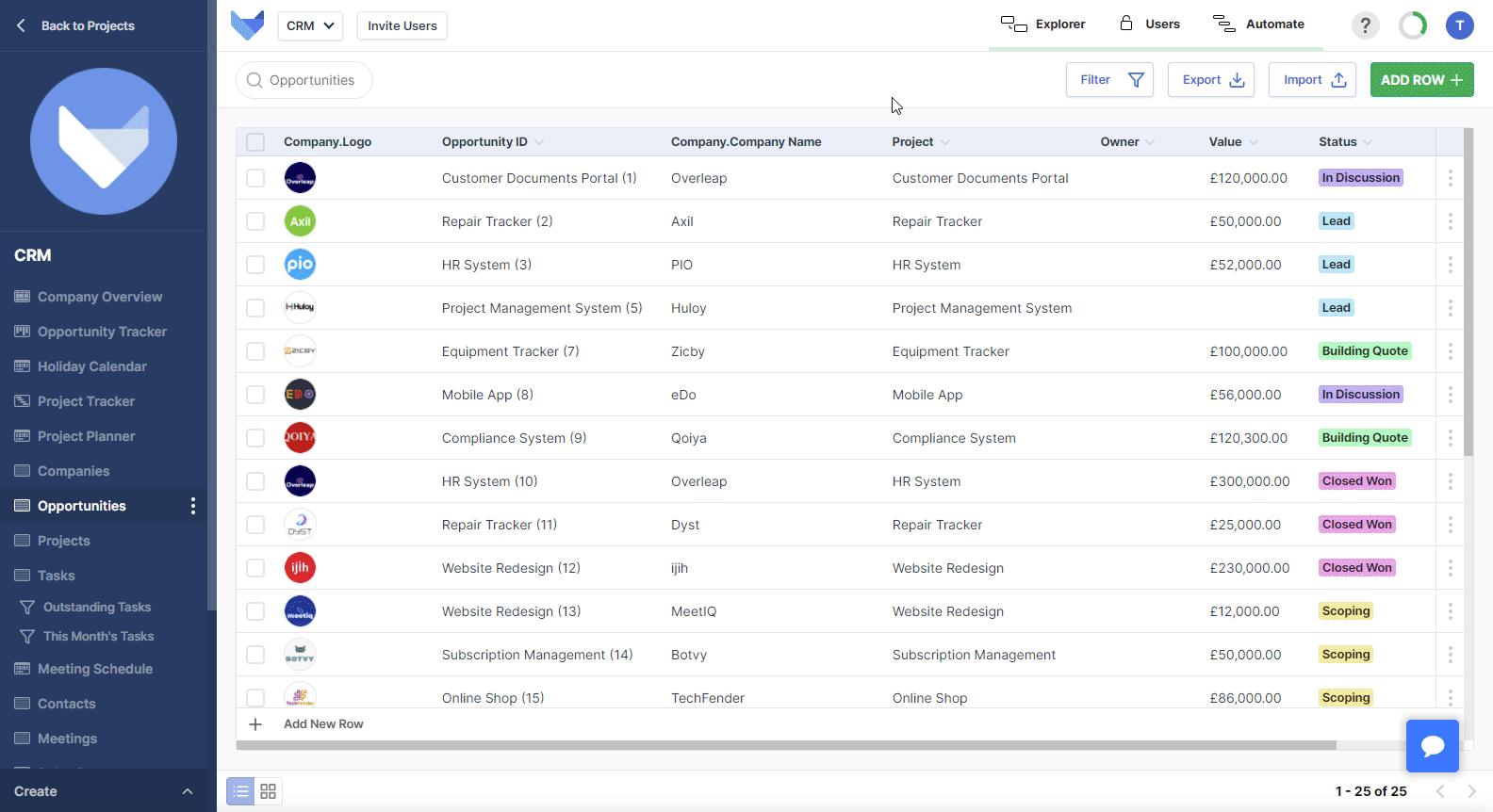Click the plus icon to add new row

coord(255,724)
